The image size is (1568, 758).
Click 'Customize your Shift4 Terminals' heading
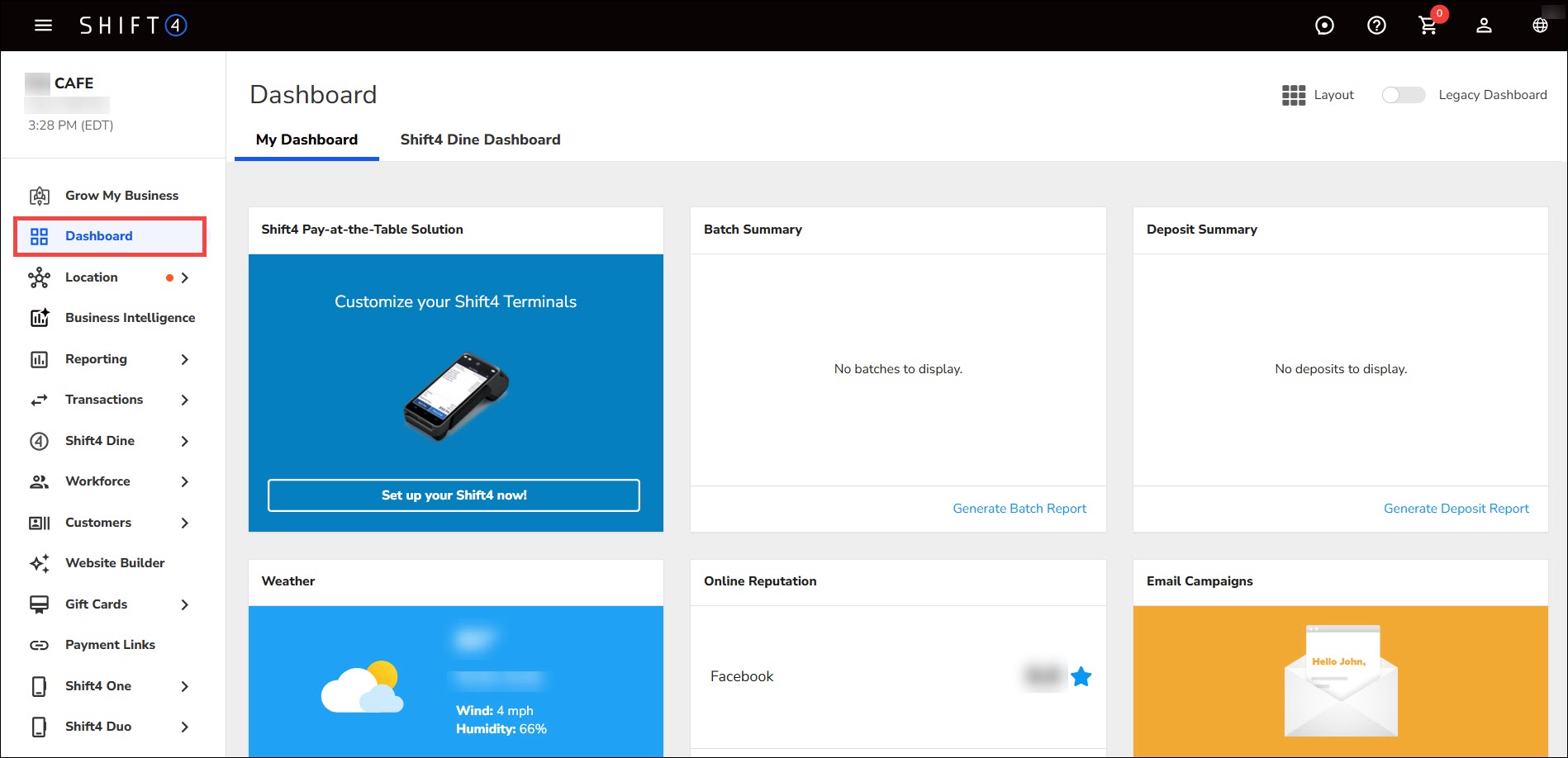click(x=455, y=302)
